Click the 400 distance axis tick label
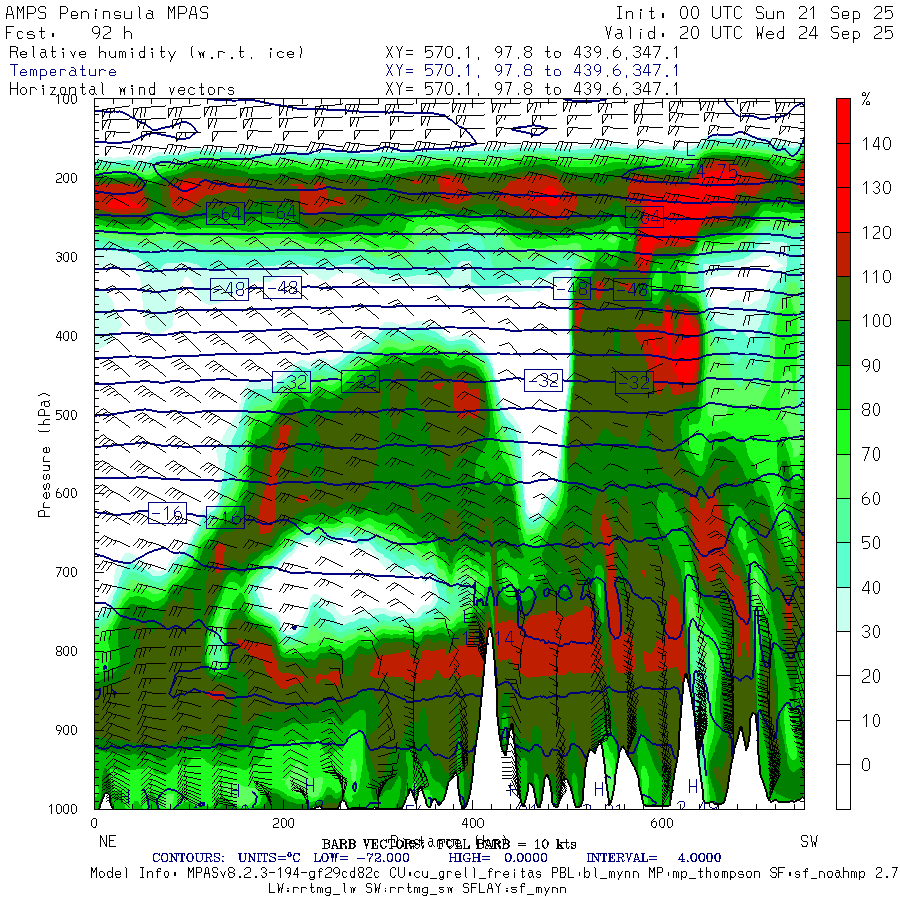The width and height of the screenshot is (900, 900). 472,823
